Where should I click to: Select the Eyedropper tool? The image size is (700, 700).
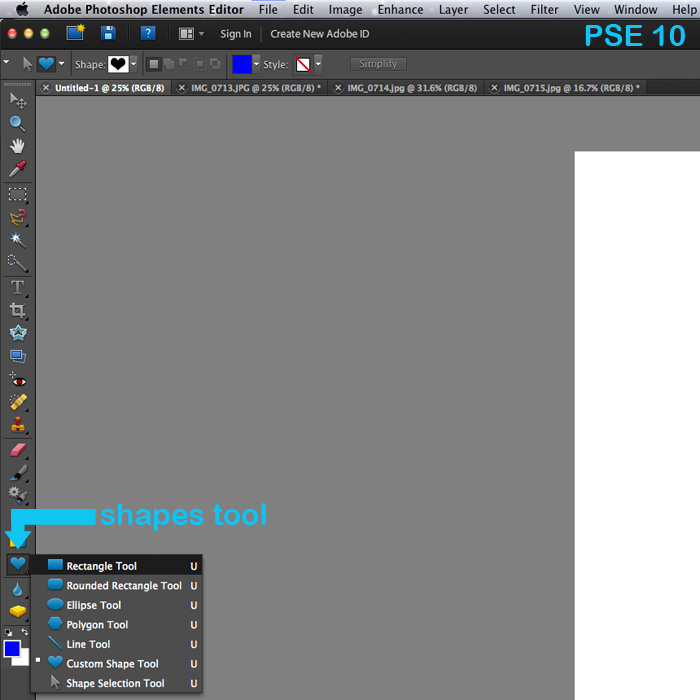tap(17, 169)
